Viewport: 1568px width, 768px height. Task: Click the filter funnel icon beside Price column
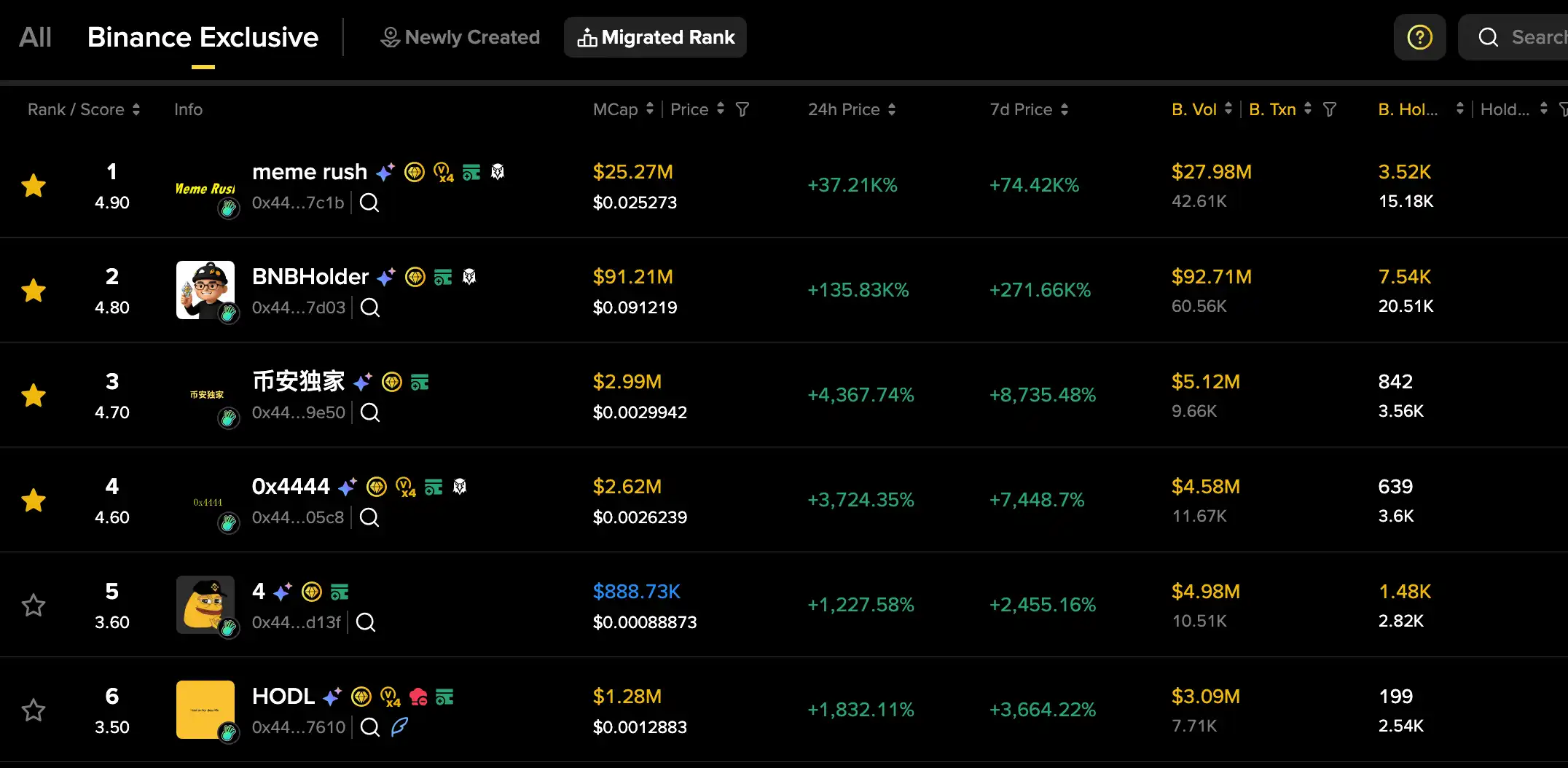click(742, 109)
